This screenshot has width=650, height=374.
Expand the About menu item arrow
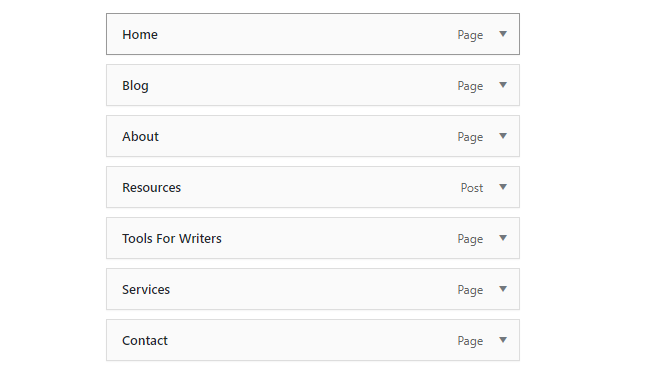click(x=503, y=136)
